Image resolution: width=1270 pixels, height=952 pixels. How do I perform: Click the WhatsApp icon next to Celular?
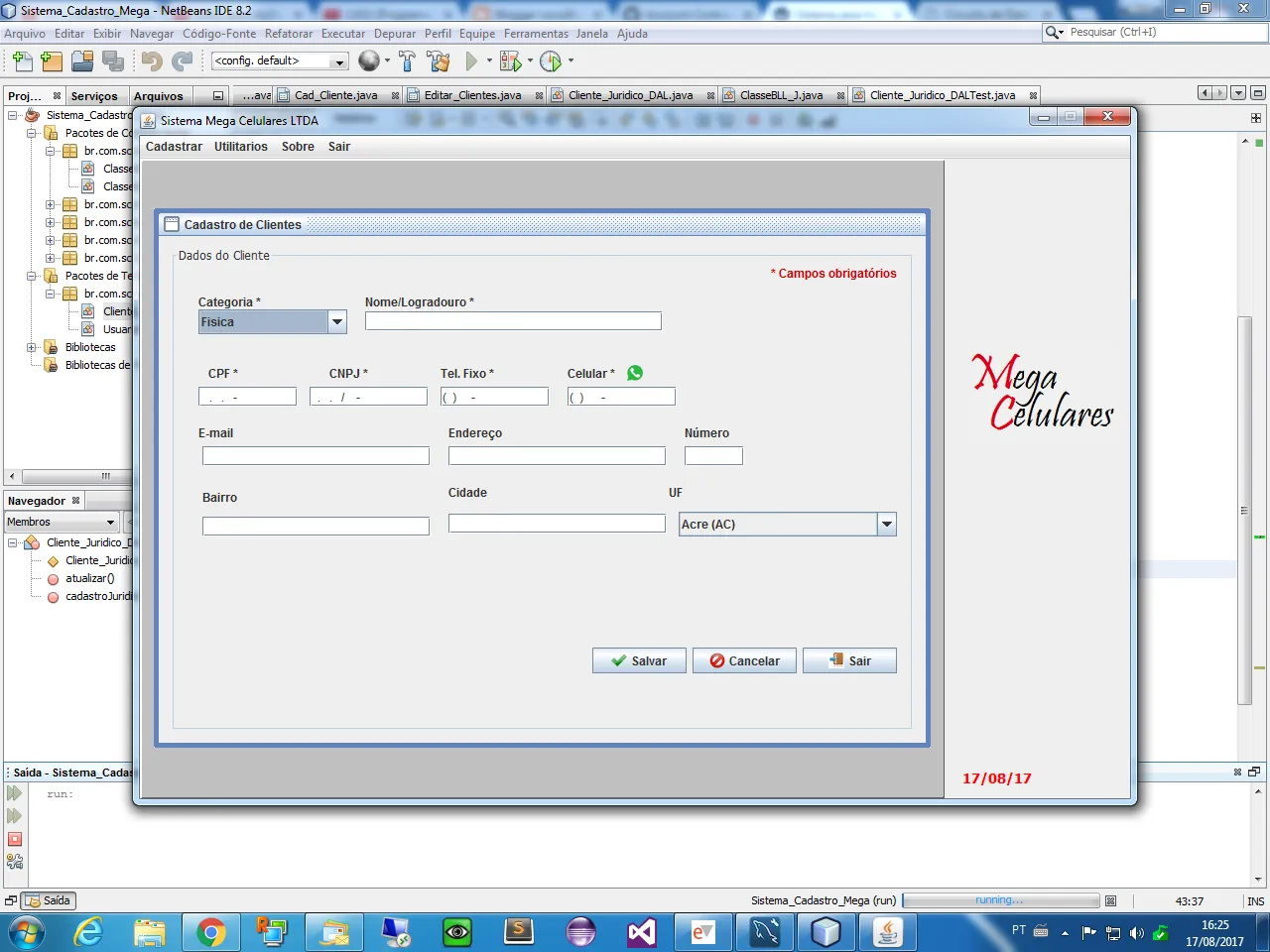pos(635,373)
